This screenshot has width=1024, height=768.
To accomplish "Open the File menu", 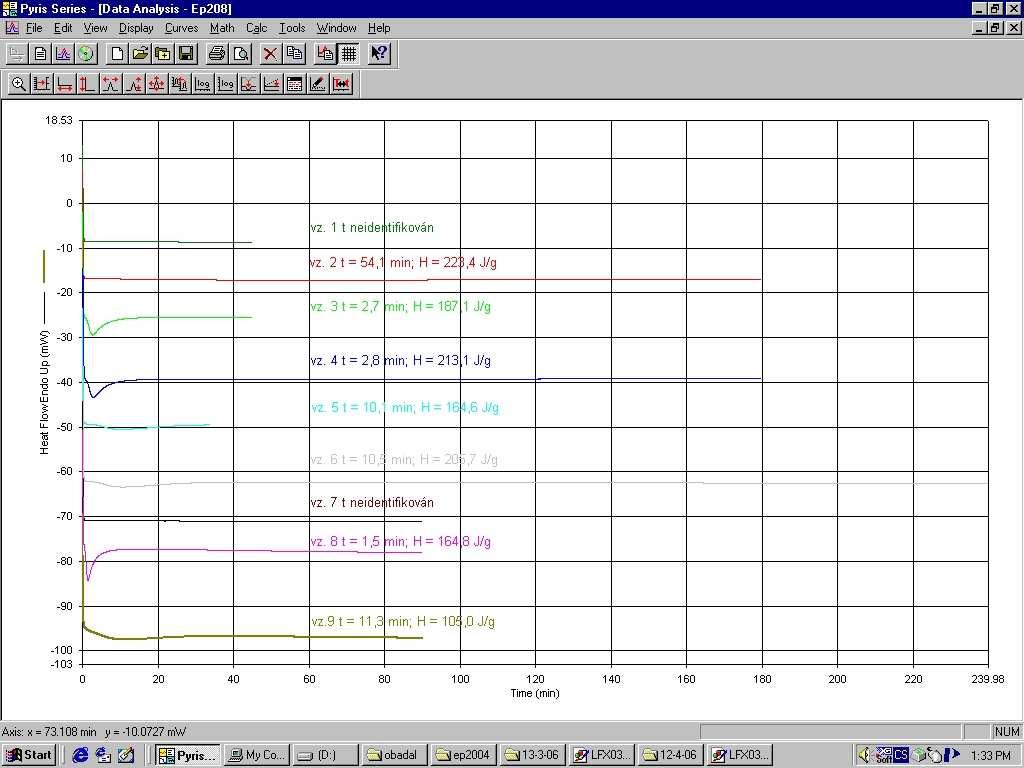I will 34,28.
